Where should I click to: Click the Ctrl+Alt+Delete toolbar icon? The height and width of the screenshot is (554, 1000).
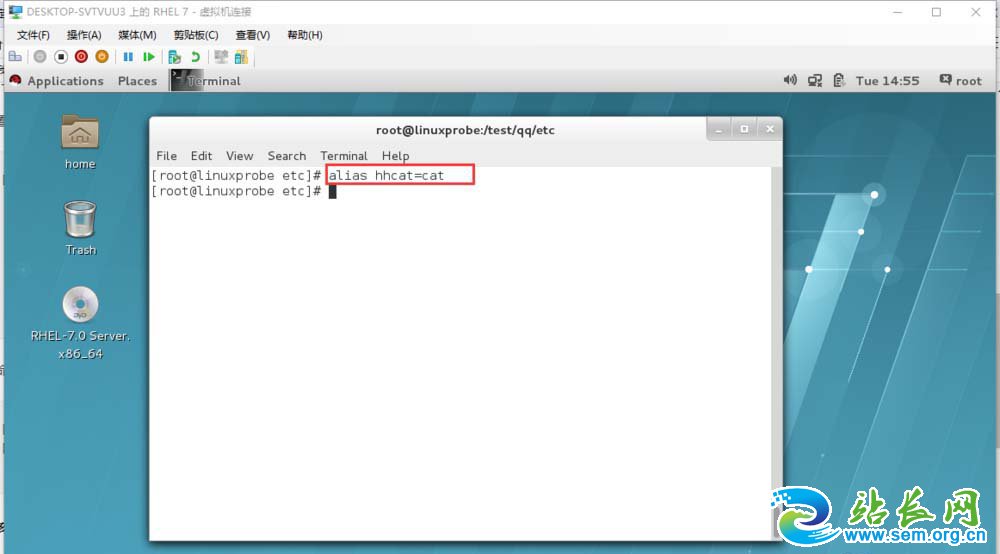(x=15, y=57)
